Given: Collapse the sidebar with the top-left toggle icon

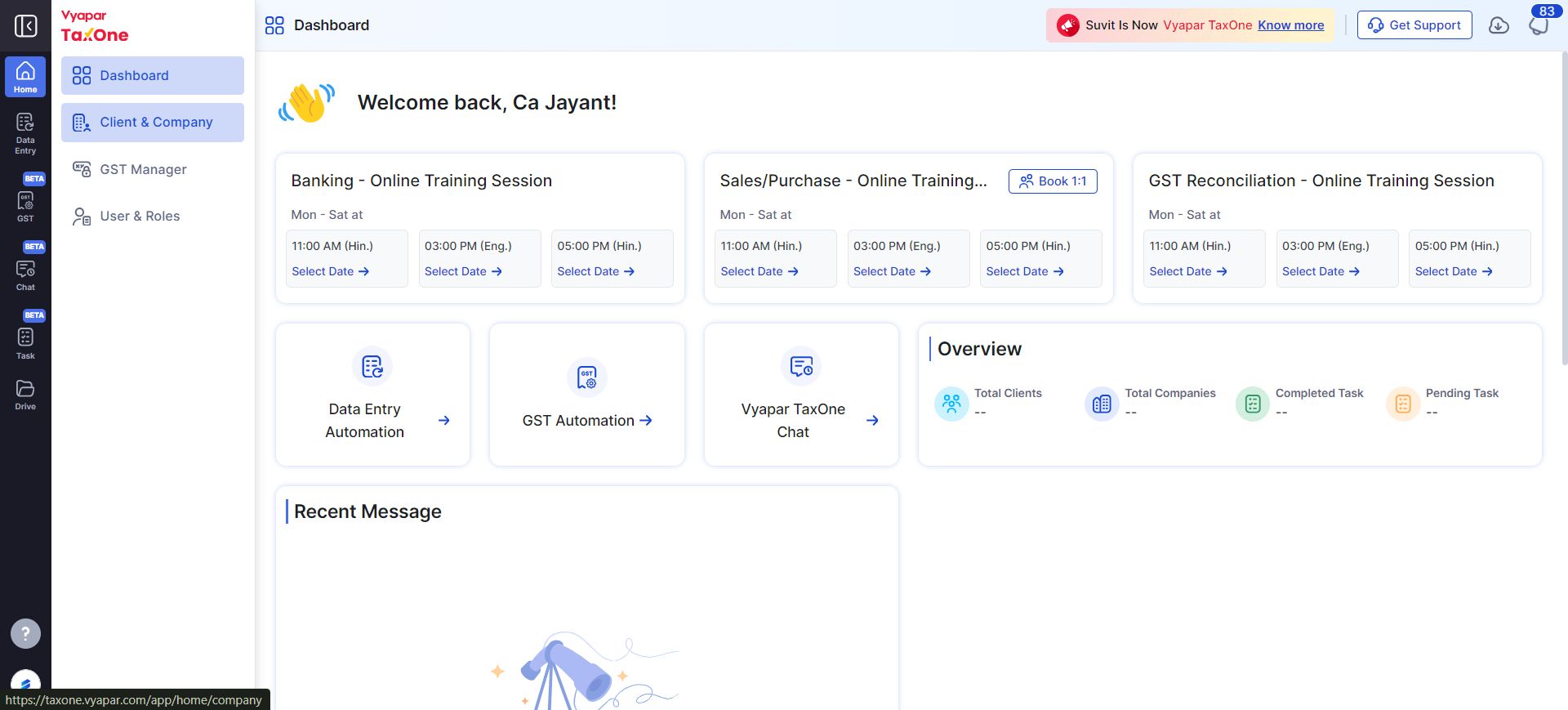Looking at the screenshot, I should click(25, 25).
